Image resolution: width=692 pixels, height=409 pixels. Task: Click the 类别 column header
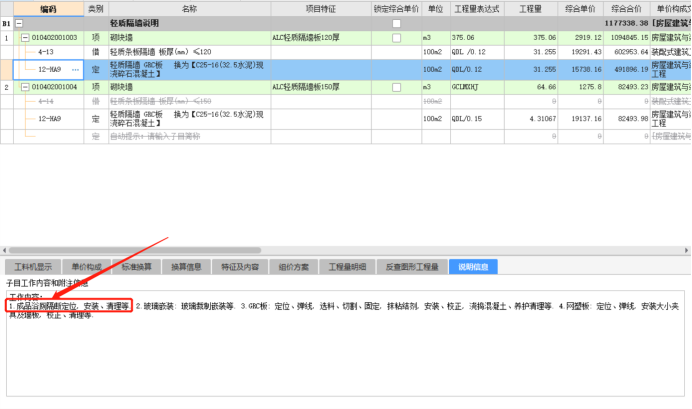pos(96,9)
